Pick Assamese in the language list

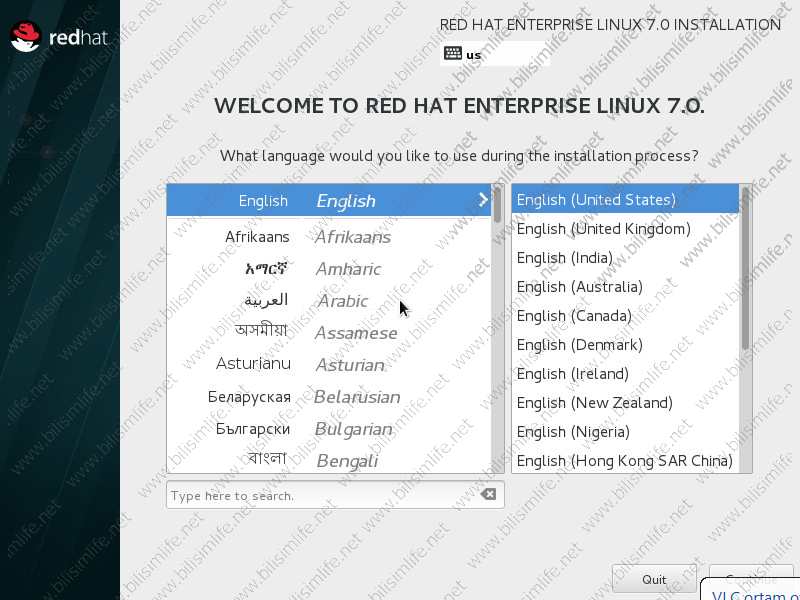(x=328, y=333)
